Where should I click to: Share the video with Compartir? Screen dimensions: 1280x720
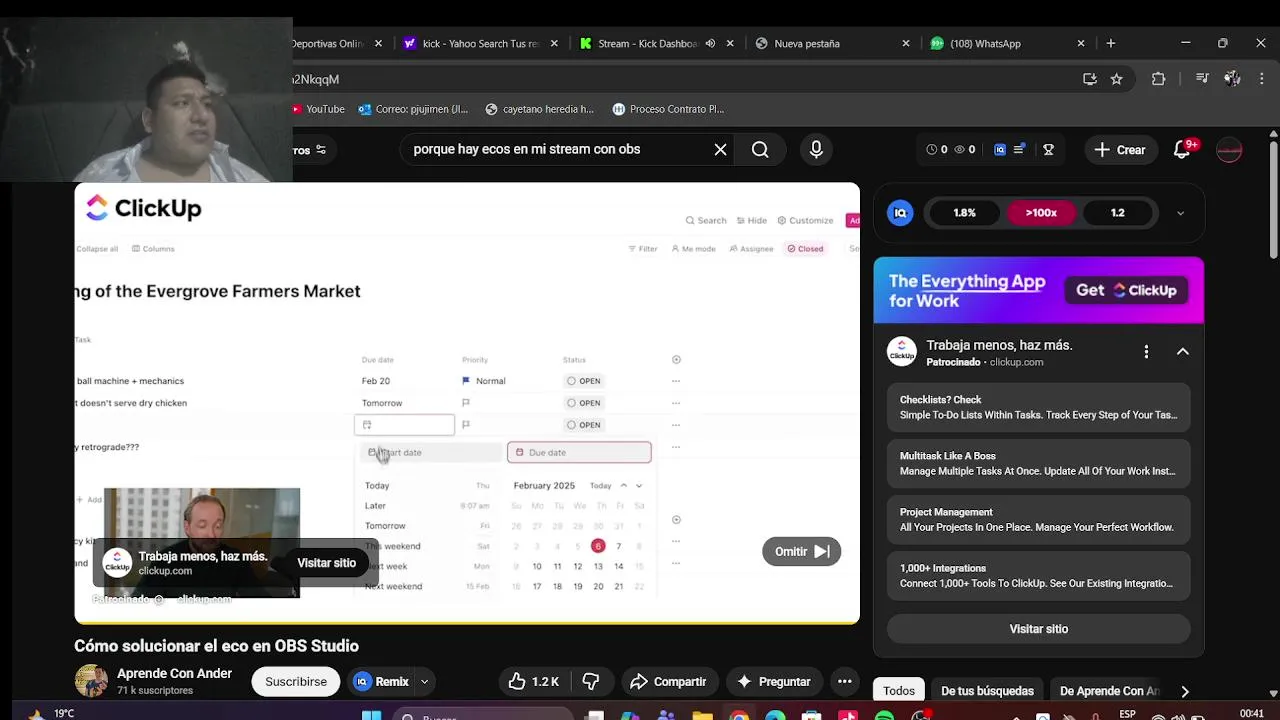668,681
